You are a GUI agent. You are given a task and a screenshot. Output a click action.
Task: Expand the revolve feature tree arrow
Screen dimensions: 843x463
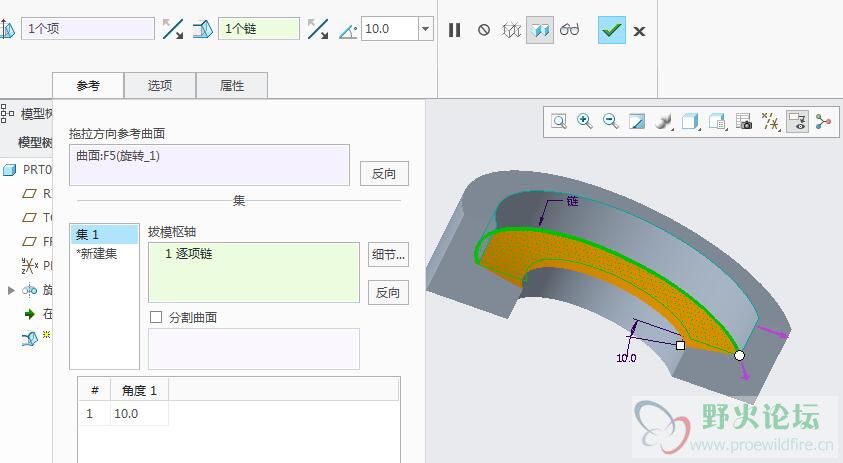click(11, 290)
